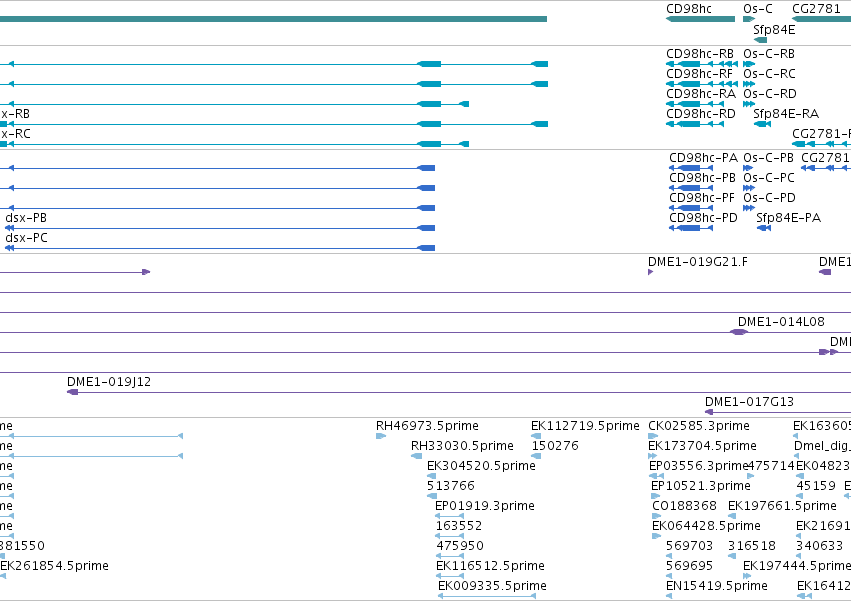Select EST EK261854.5prime

click(x=54, y=567)
